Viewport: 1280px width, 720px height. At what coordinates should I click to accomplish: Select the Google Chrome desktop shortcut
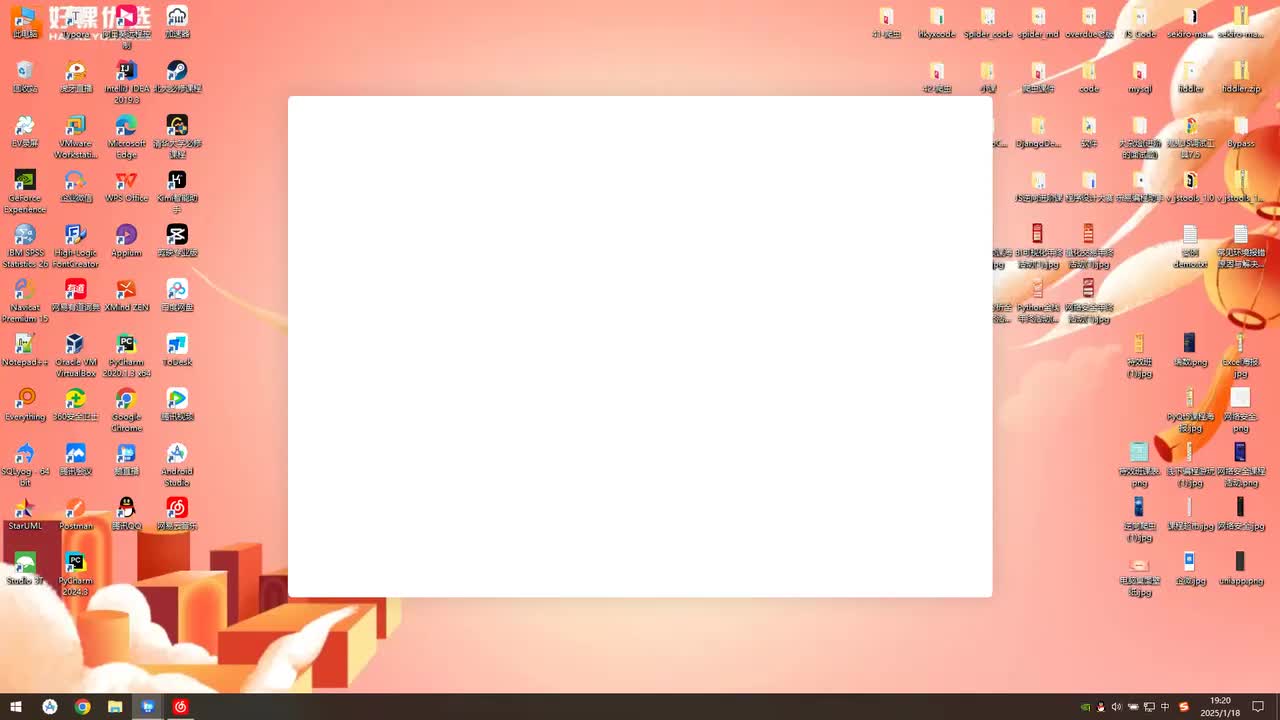point(126,410)
